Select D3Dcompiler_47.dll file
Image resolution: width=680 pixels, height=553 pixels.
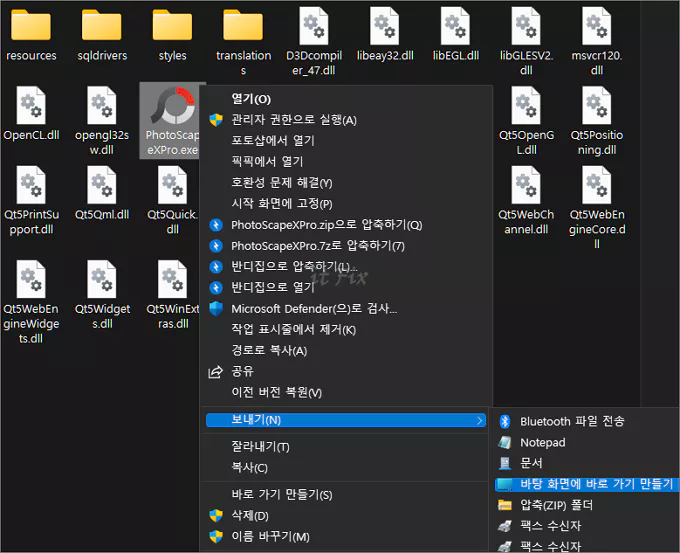[x=314, y=42]
